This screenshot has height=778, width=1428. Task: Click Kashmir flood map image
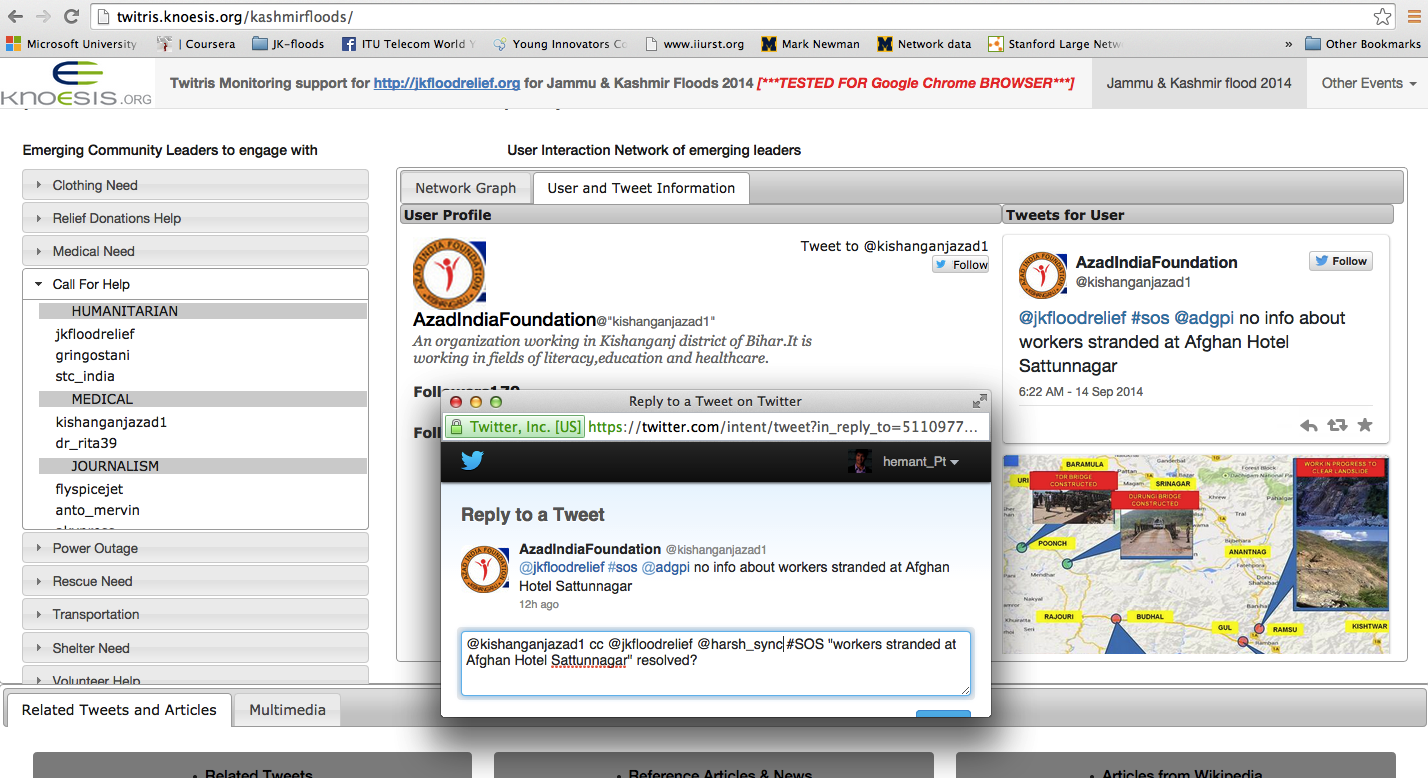click(1195, 552)
